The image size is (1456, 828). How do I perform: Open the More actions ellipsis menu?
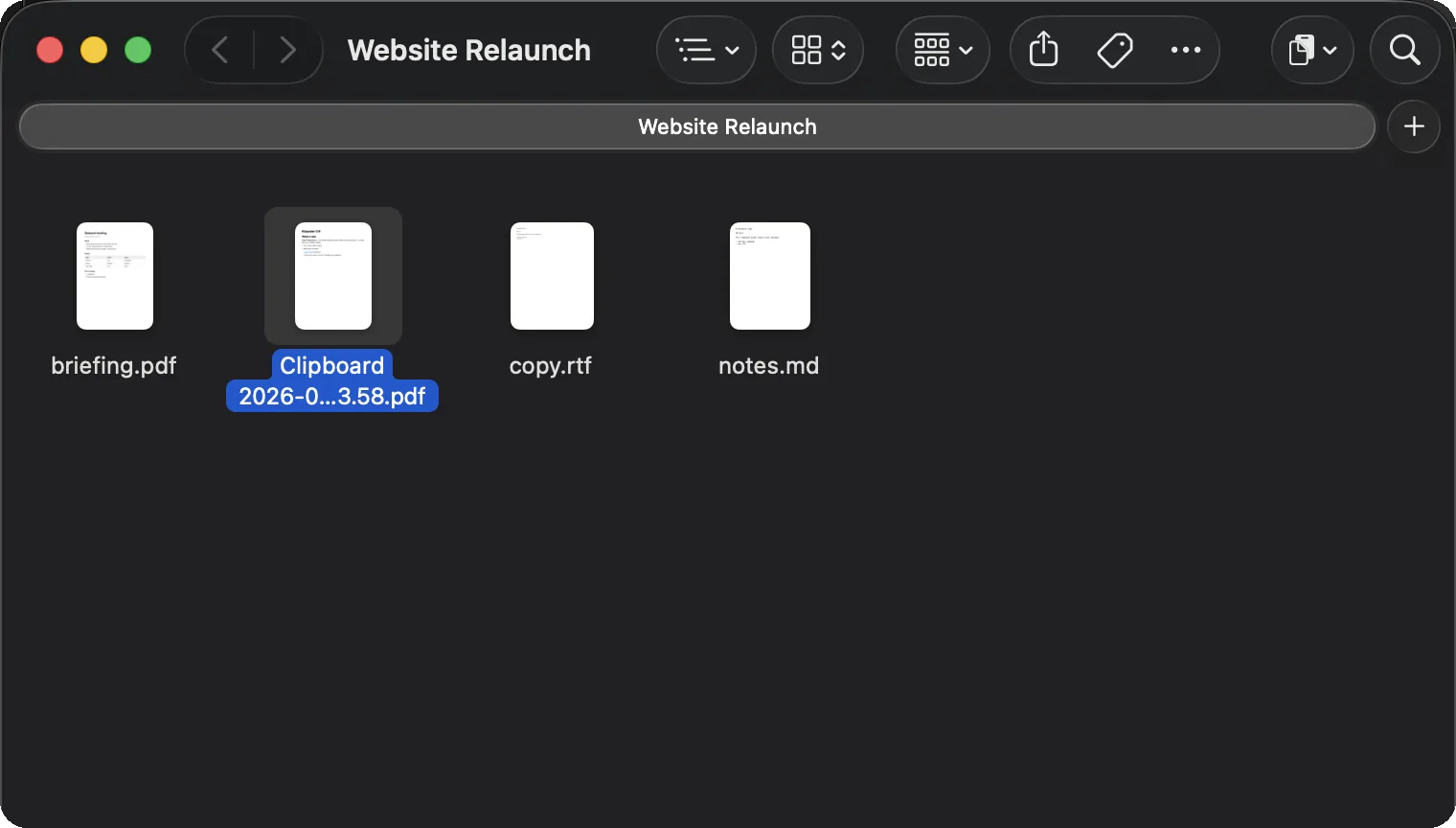[1186, 50]
